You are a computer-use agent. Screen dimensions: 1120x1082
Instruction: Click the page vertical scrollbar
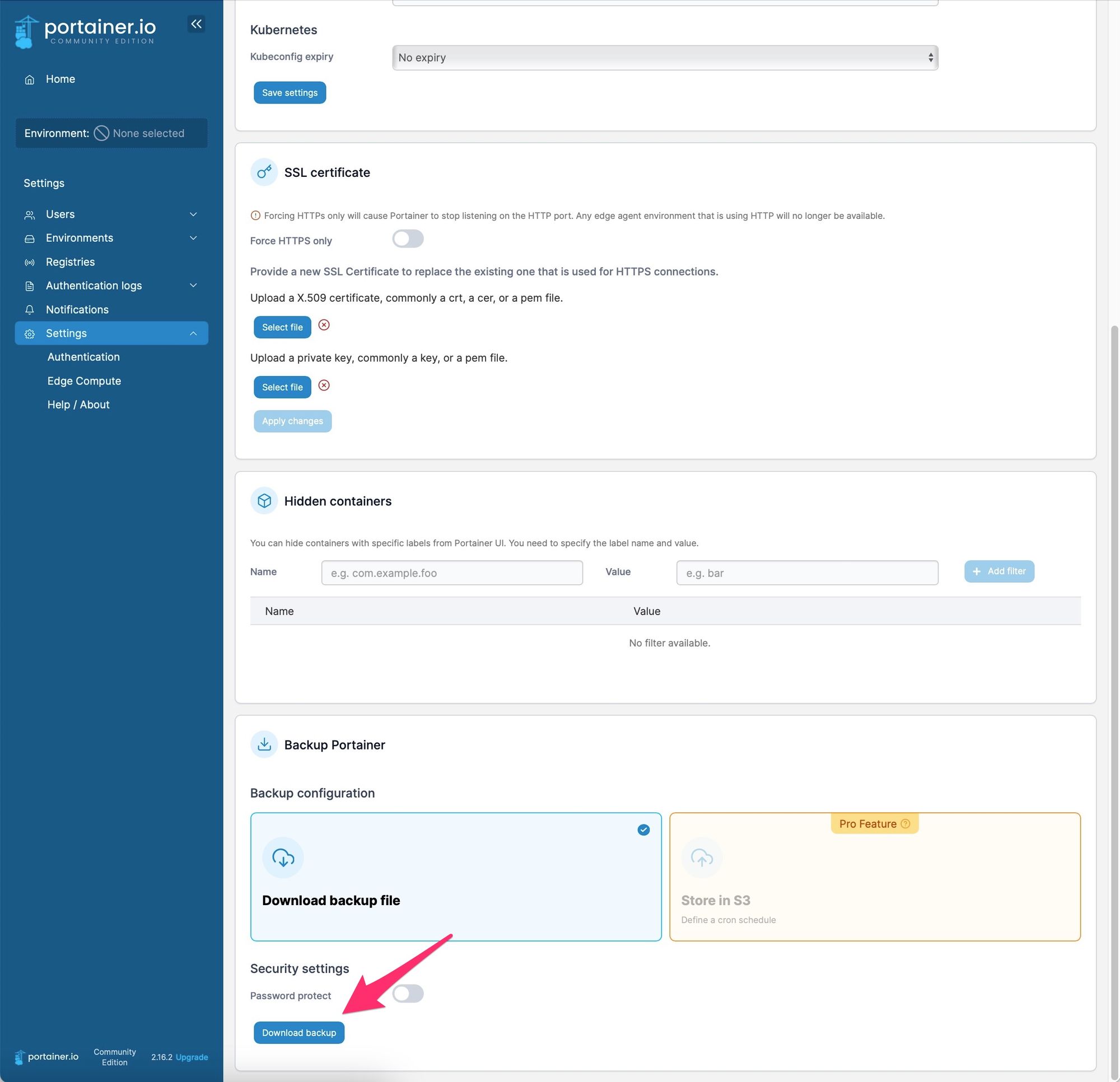pyautogui.click(x=1114, y=703)
